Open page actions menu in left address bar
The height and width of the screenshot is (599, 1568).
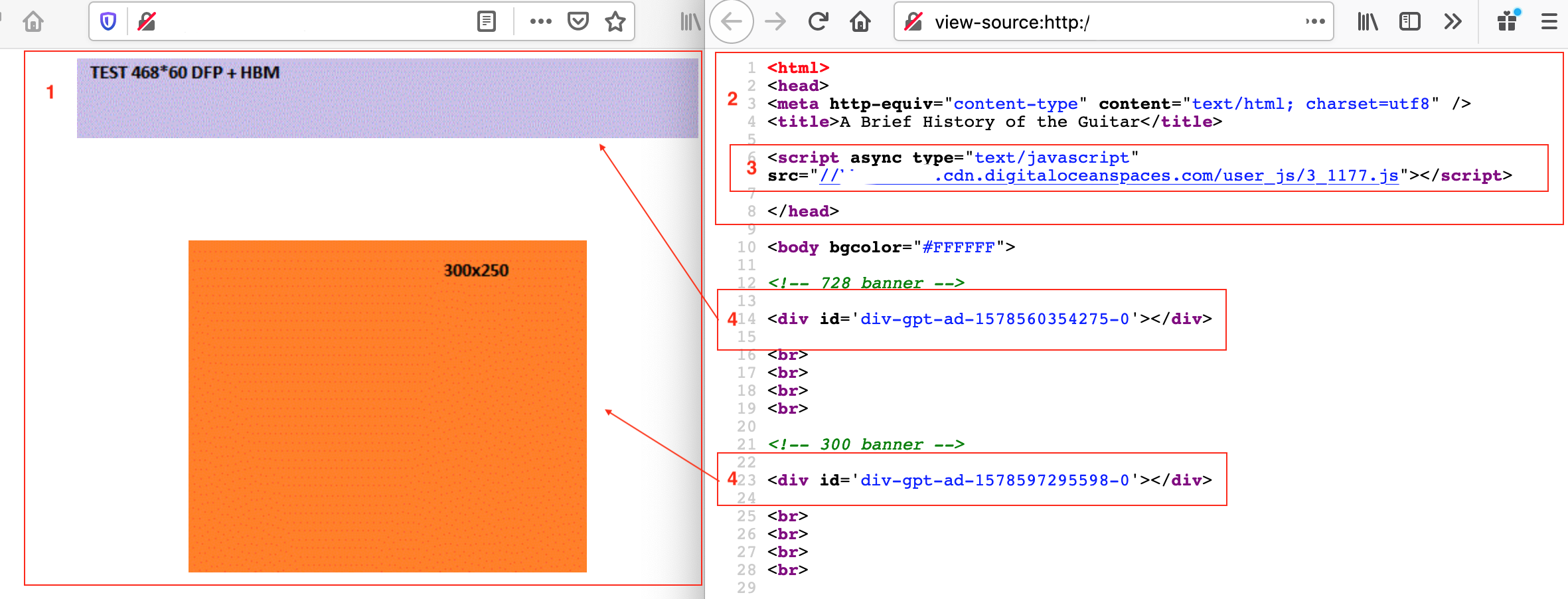point(540,22)
